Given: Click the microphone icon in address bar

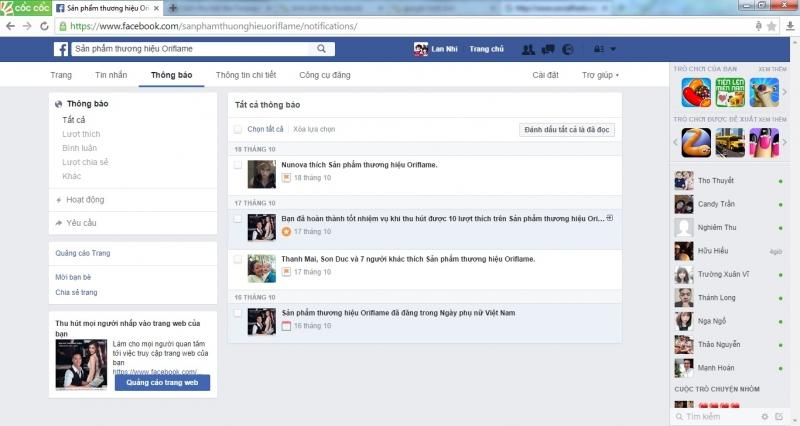Looking at the screenshot, I should point(759,26).
